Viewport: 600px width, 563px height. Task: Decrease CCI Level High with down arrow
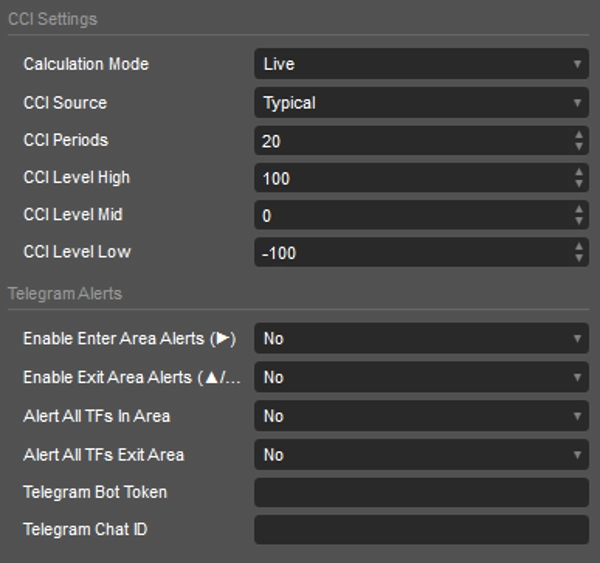point(579,184)
